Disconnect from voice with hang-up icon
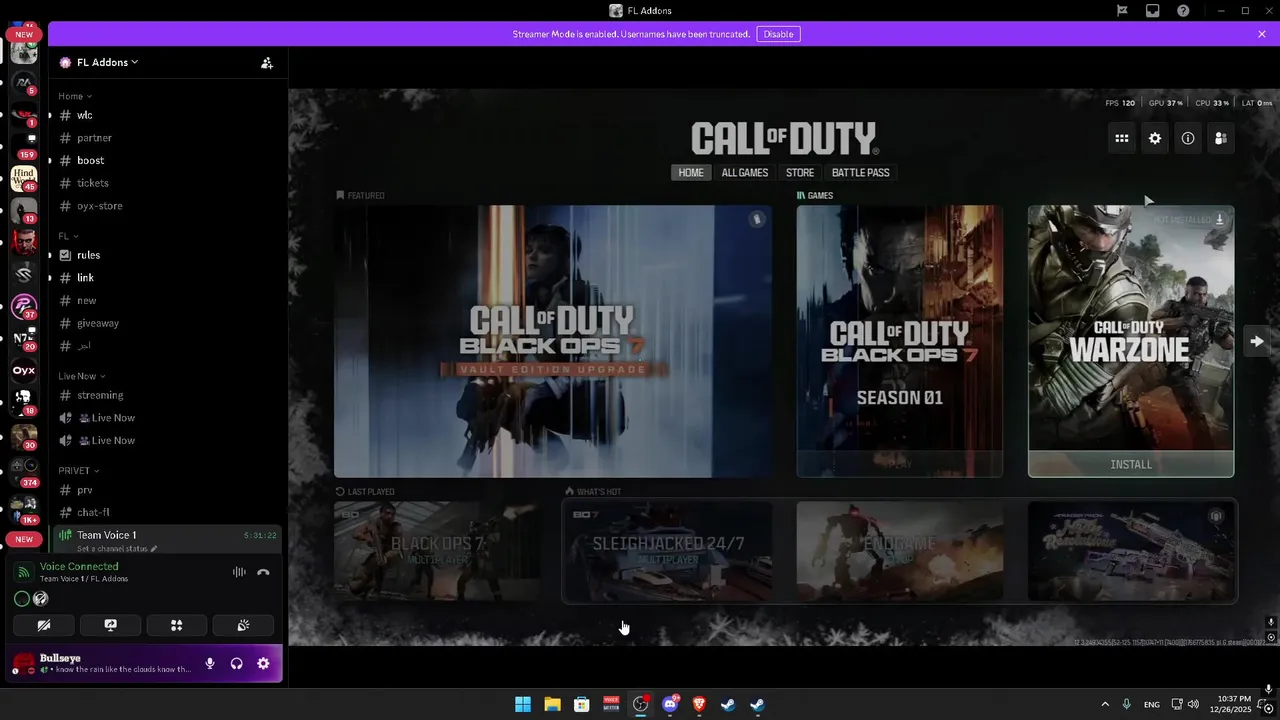Screen dimensions: 1280x720 point(263,572)
